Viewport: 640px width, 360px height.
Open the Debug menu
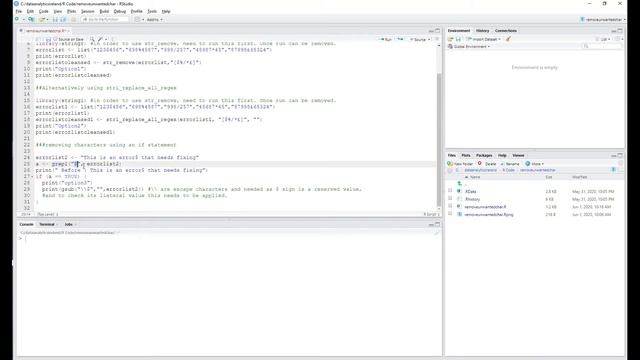click(120, 11)
